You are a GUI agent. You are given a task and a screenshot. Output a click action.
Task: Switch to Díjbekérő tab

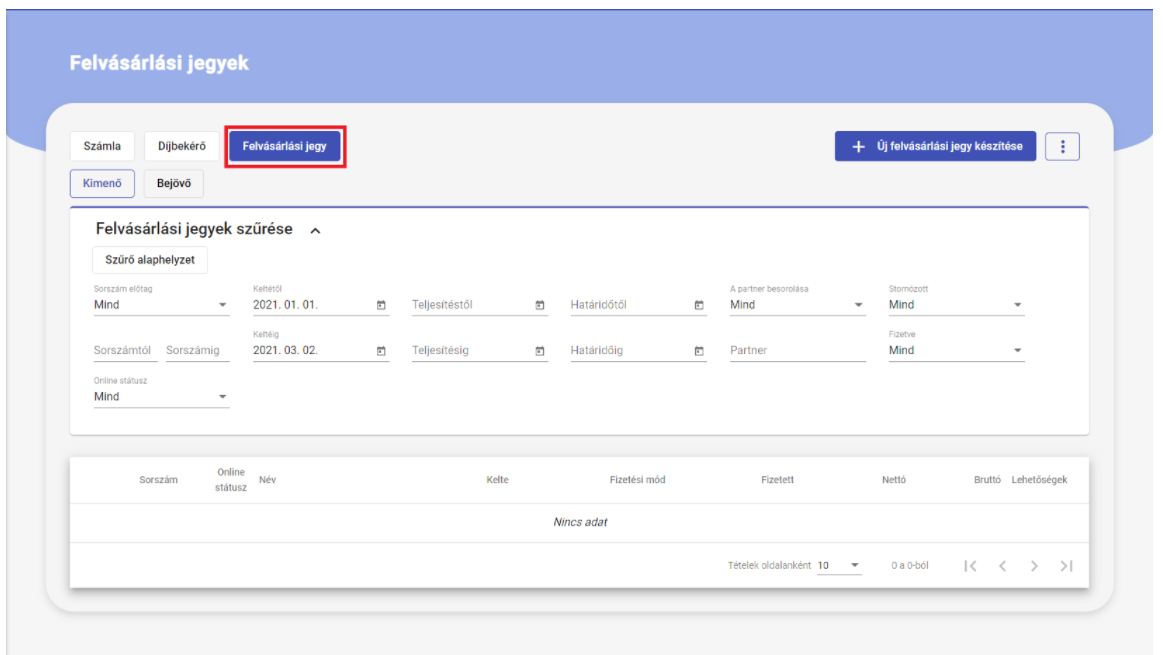(182, 146)
